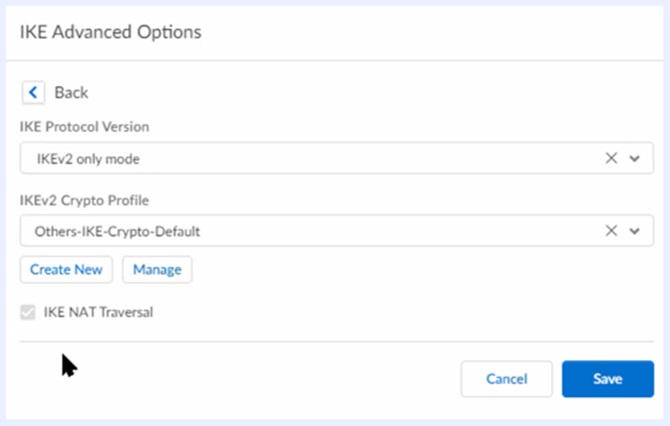The width and height of the screenshot is (670, 426).
Task: Click the separator line above Cancel
Action: point(336,342)
